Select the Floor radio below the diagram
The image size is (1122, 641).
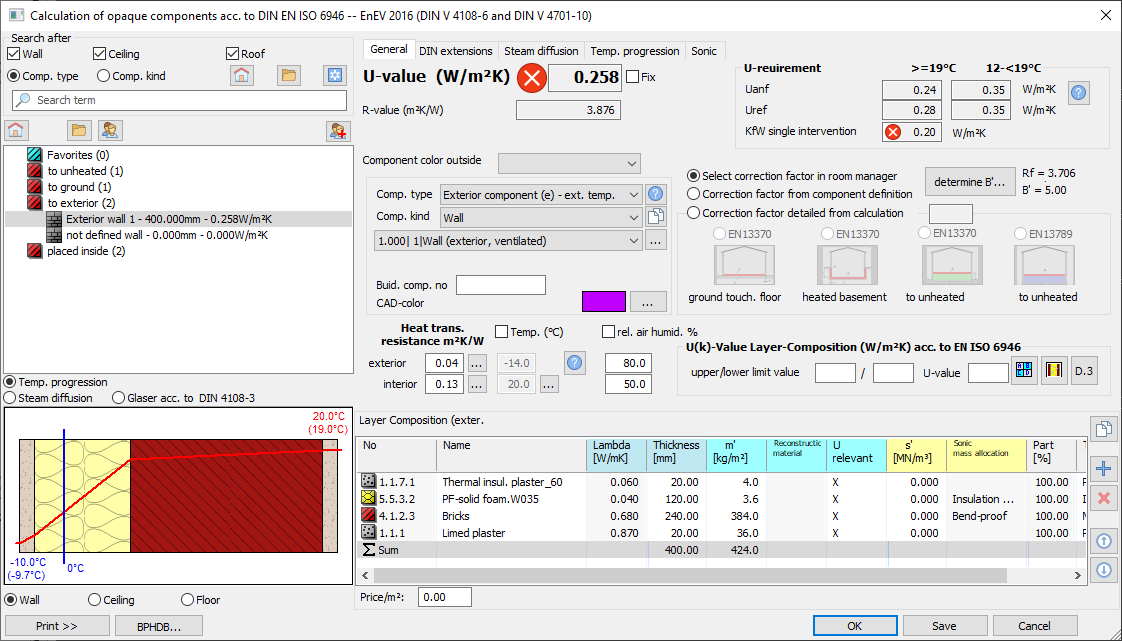pos(187,600)
